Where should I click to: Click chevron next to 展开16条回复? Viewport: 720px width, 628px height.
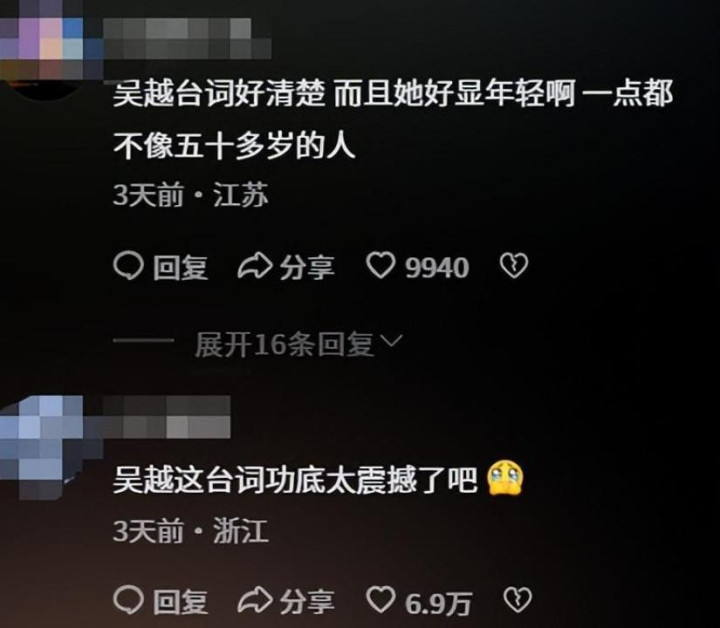[393, 341]
